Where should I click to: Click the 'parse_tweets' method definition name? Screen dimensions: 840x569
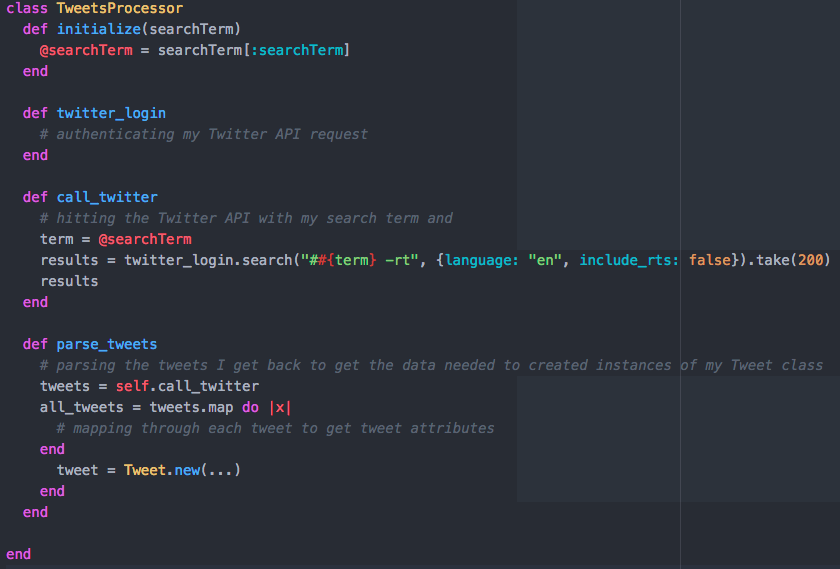coord(107,344)
